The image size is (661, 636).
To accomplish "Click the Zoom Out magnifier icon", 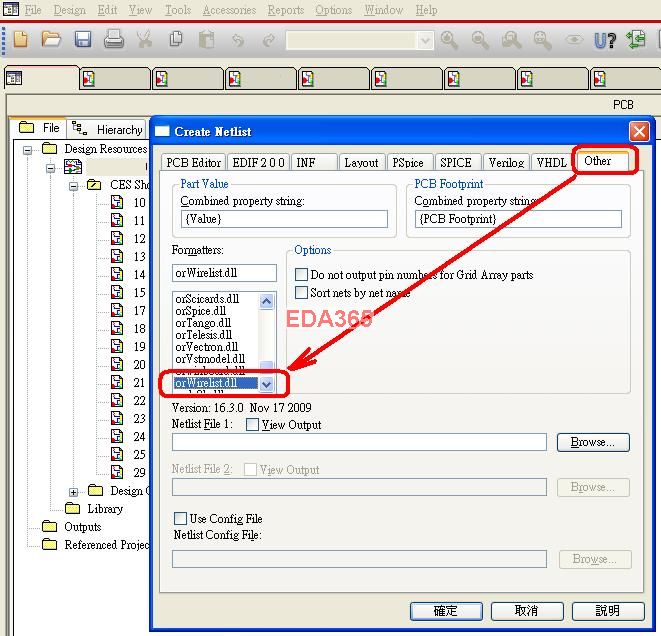I will pyautogui.click(x=480, y=40).
